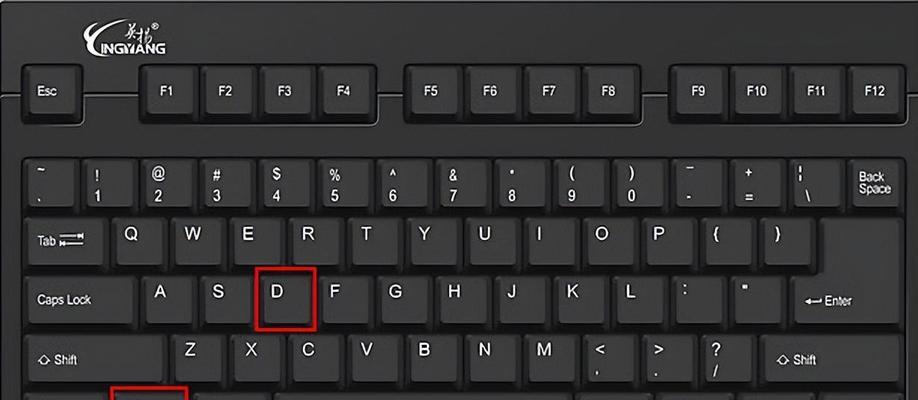918x400 pixels.
Task: Click the letter M key
Action: 550,361
